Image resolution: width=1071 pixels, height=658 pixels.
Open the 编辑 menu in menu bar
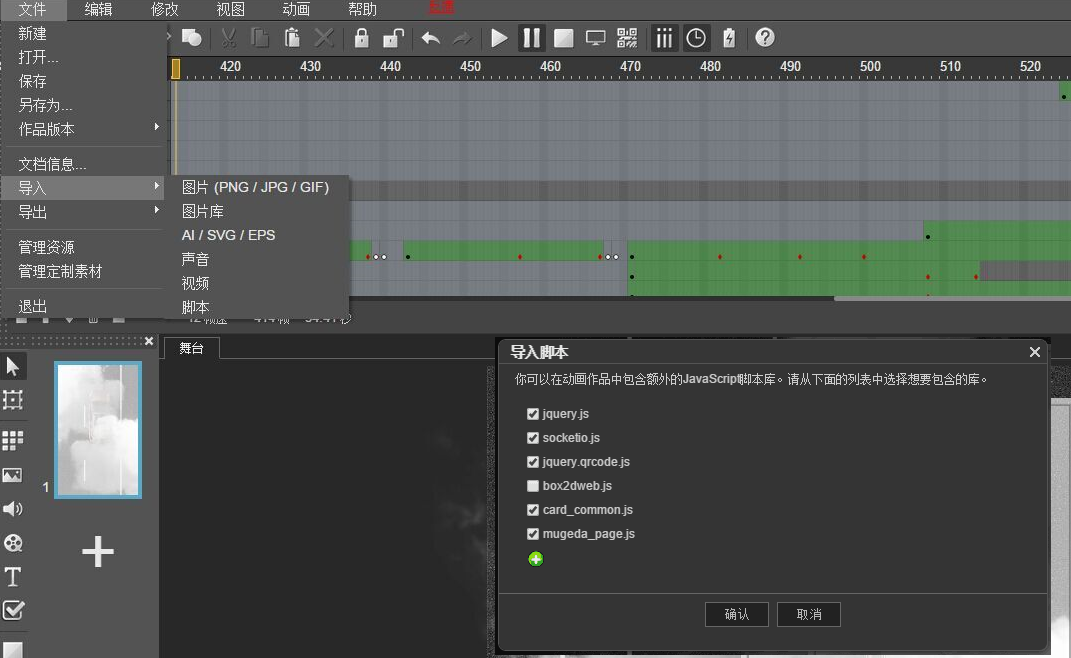98,10
